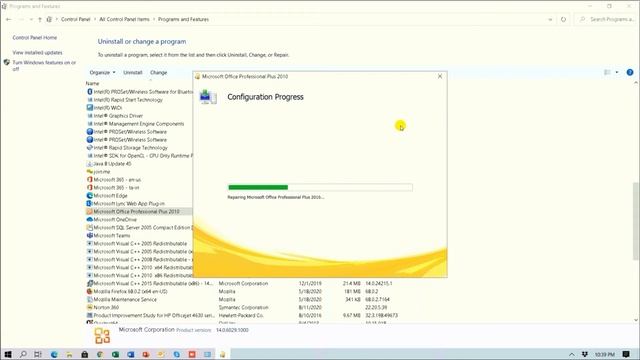Select the Mozilla Maintenance Service row

125,300
